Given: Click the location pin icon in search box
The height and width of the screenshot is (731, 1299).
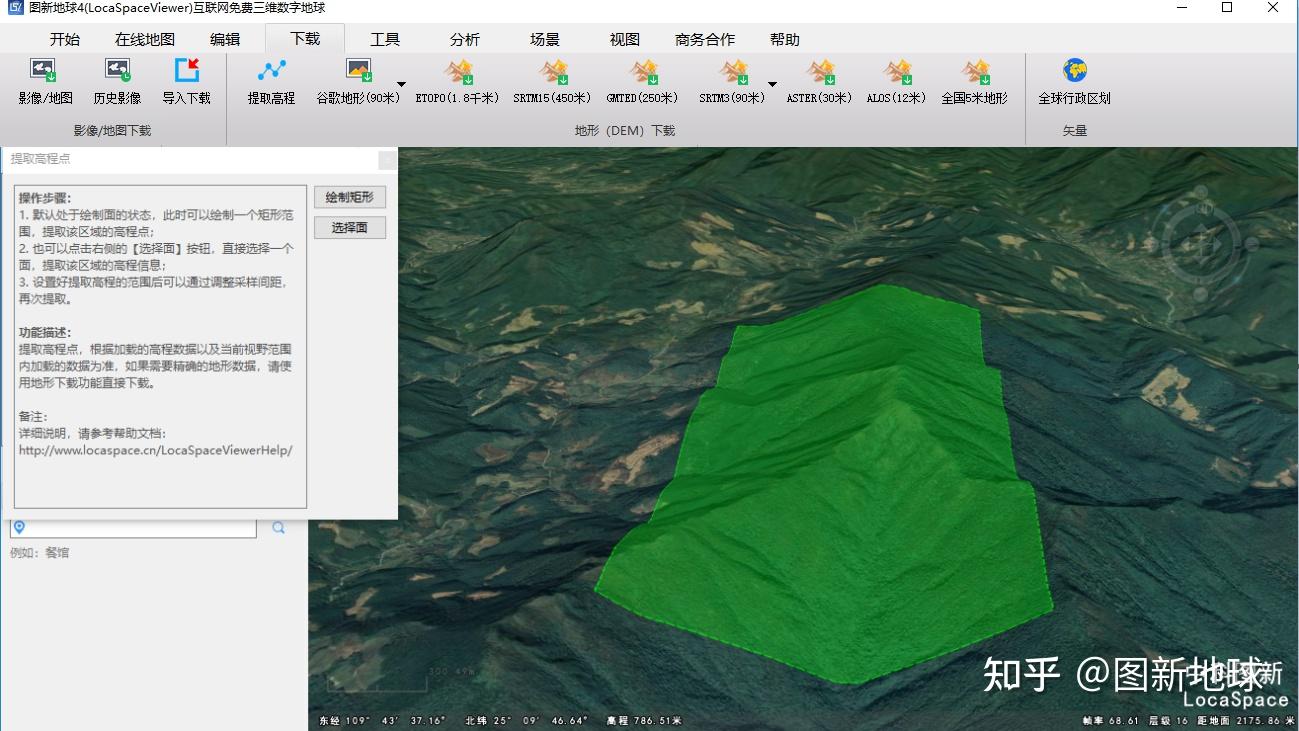Looking at the screenshot, I should (x=19, y=527).
